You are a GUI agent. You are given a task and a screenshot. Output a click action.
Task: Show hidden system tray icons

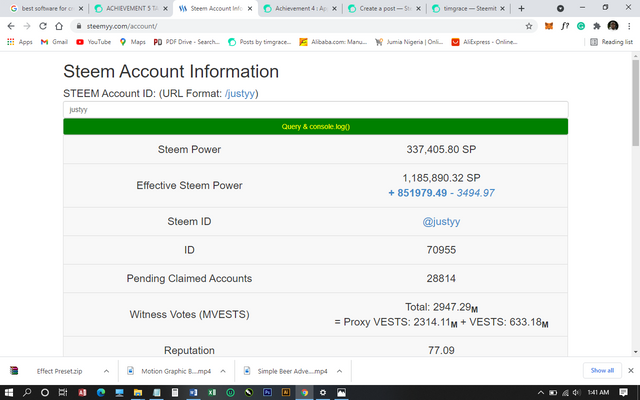tap(541, 393)
